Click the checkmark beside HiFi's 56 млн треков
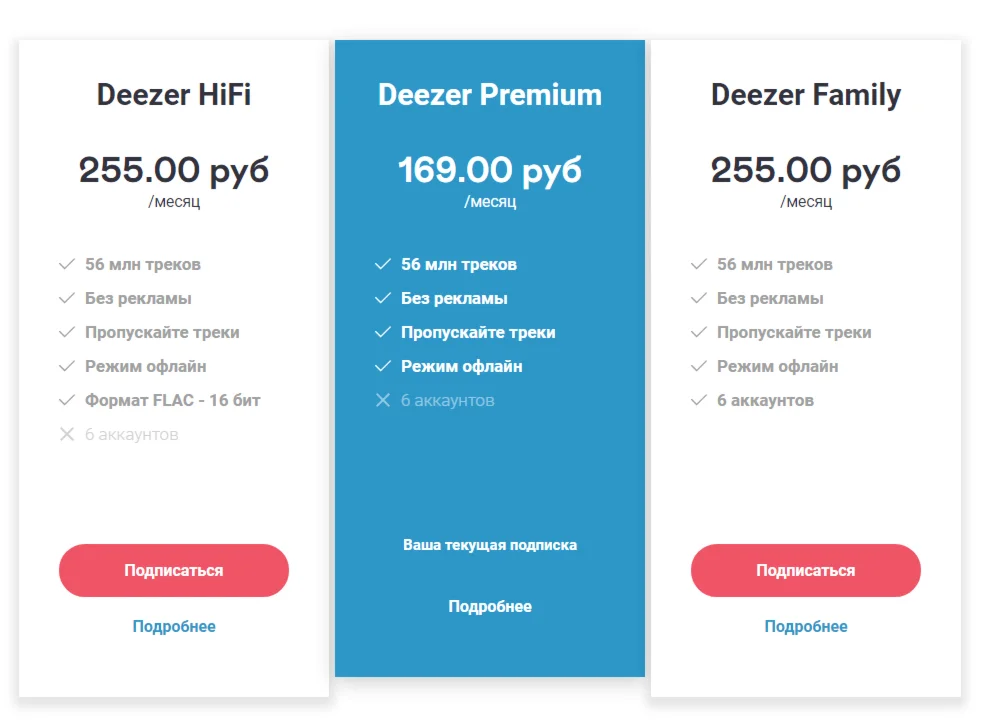The image size is (993, 723). click(x=67, y=265)
